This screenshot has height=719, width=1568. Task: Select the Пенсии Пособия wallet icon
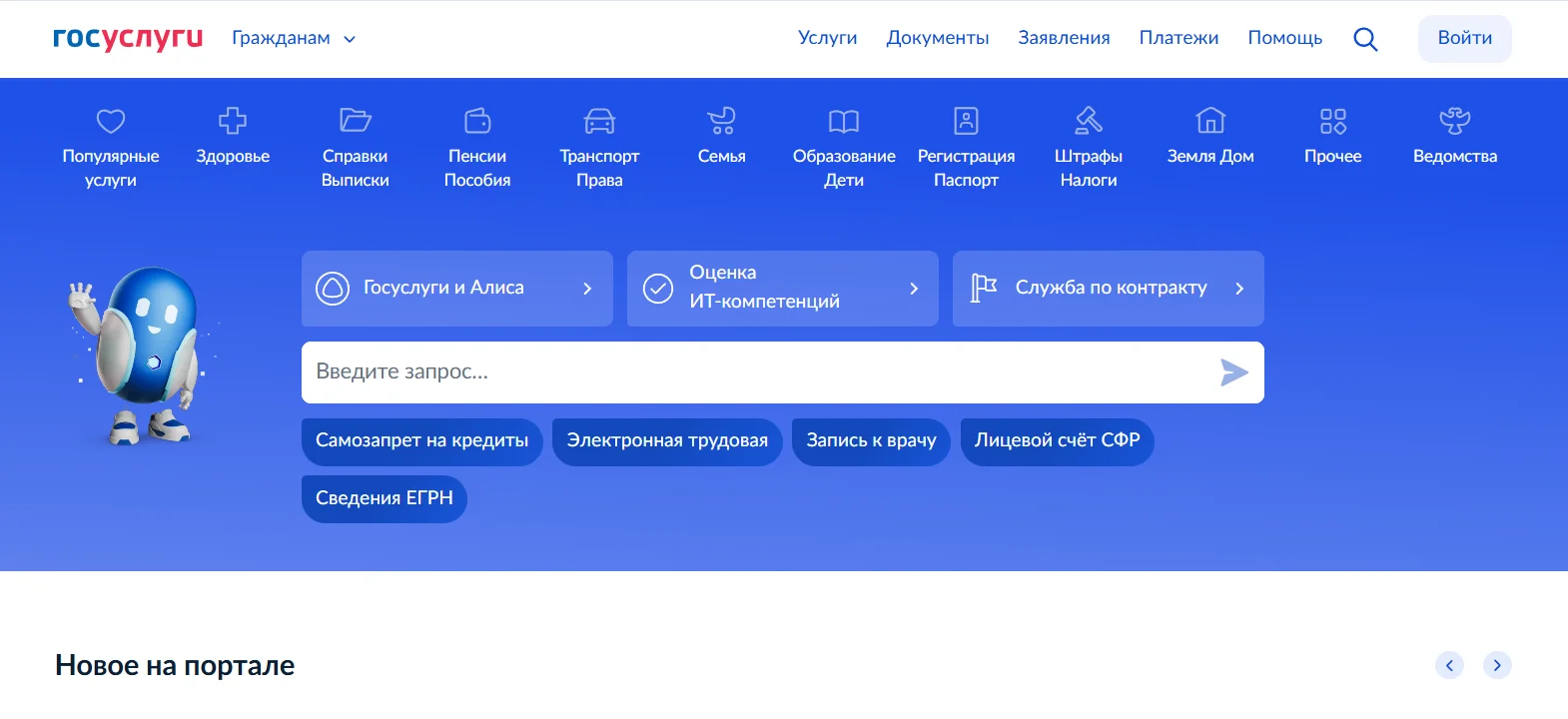pyautogui.click(x=477, y=121)
